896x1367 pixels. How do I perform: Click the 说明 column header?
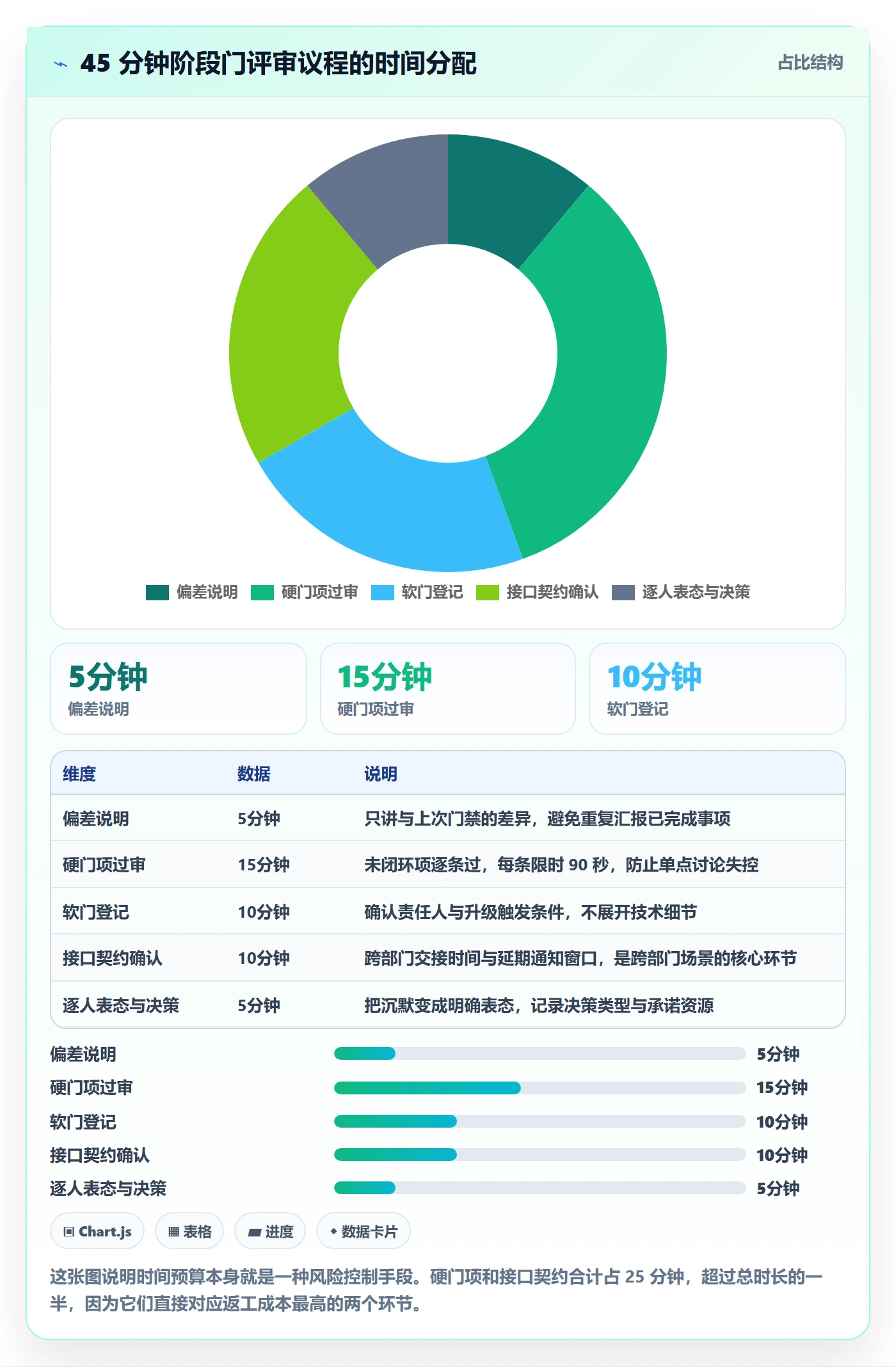pyautogui.click(x=381, y=774)
